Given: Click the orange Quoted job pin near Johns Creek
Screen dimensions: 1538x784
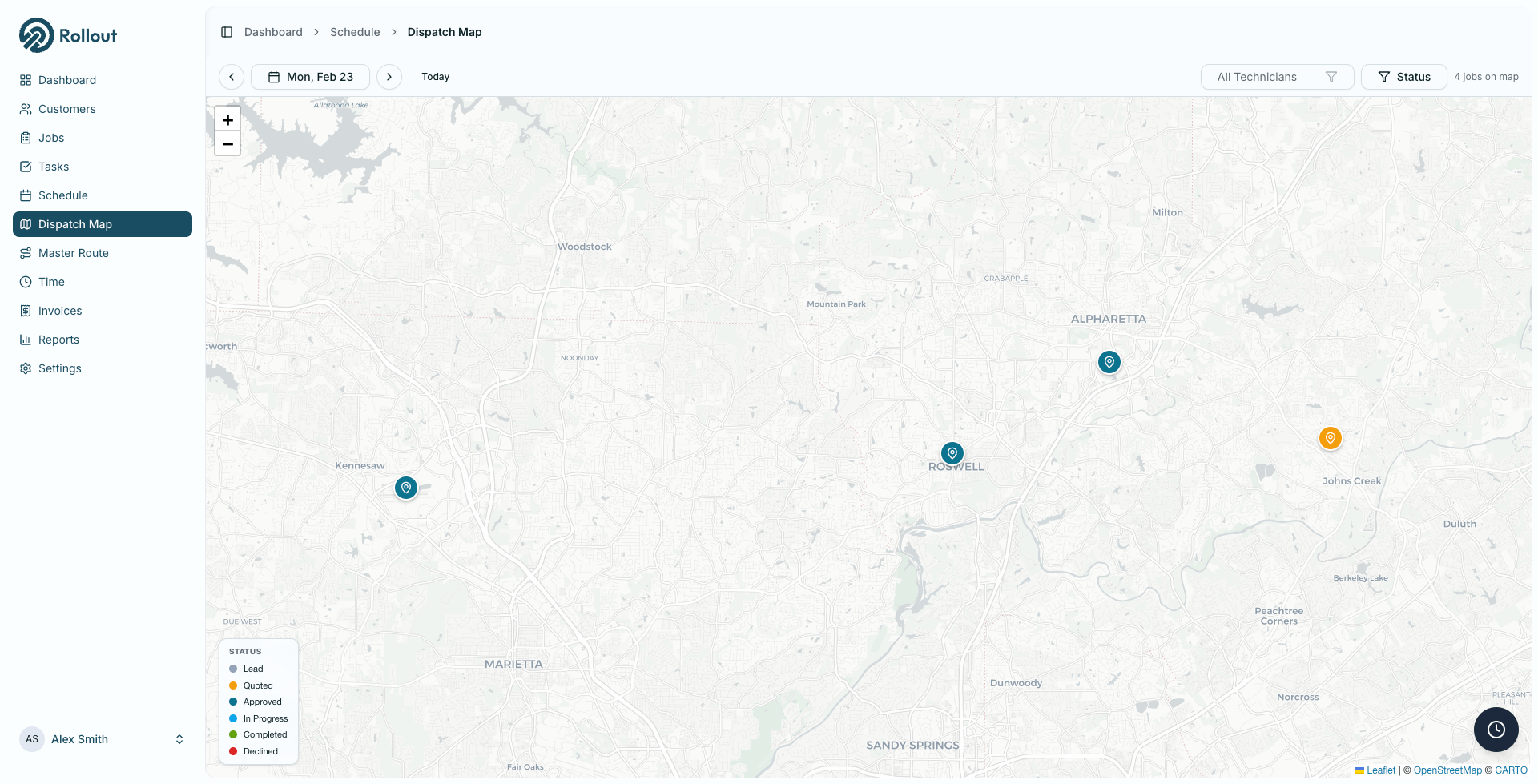Looking at the screenshot, I should pos(1330,438).
